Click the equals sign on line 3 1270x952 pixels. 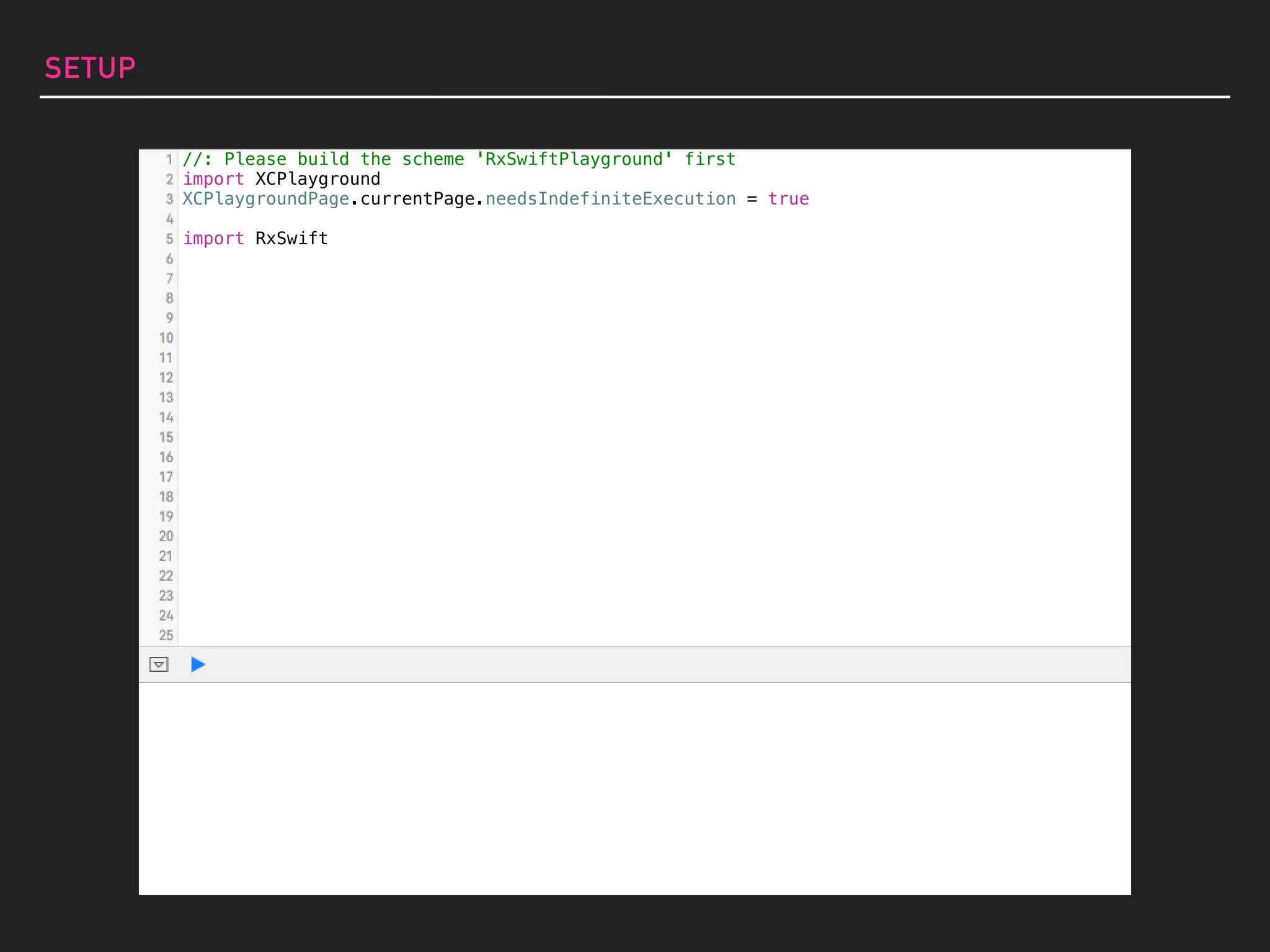(752, 199)
